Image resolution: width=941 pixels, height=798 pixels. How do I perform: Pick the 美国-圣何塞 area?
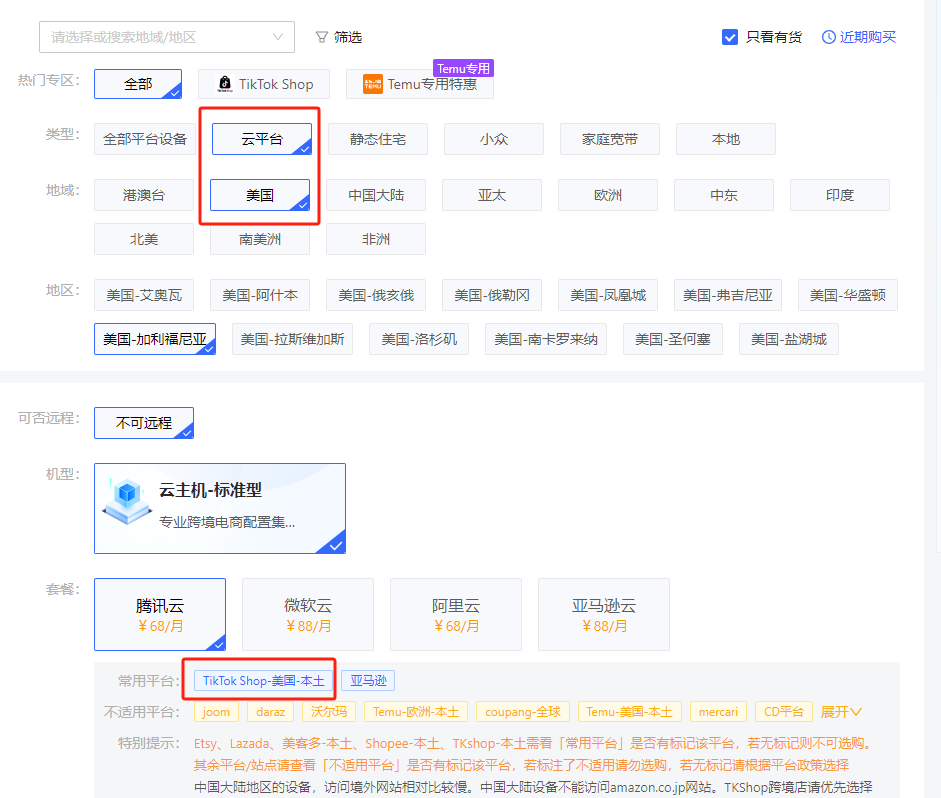673,339
